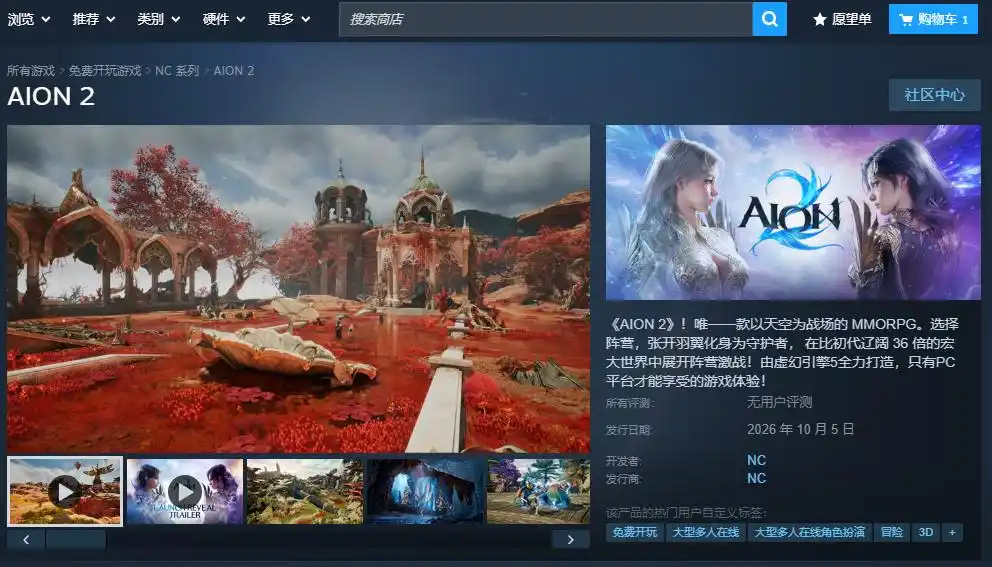Click the magnifier search button

[x=769, y=19]
